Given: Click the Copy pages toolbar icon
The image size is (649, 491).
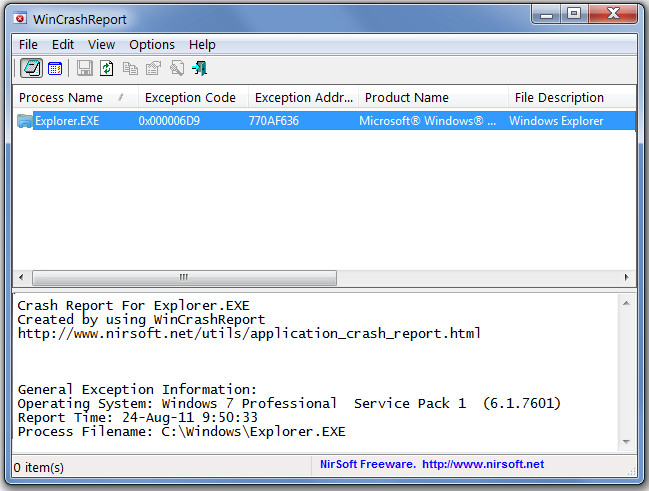Looking at the screenshot, I should [x=130, y=68].
